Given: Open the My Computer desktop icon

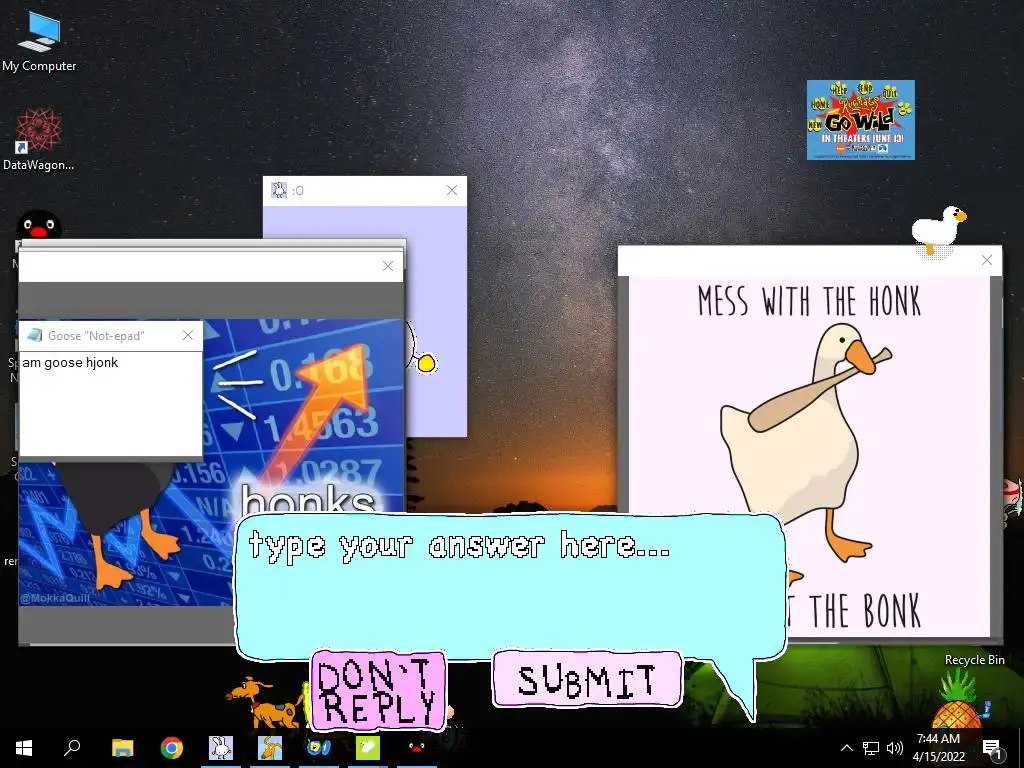Looking at the screenshot, I should [x=39, y=40].
